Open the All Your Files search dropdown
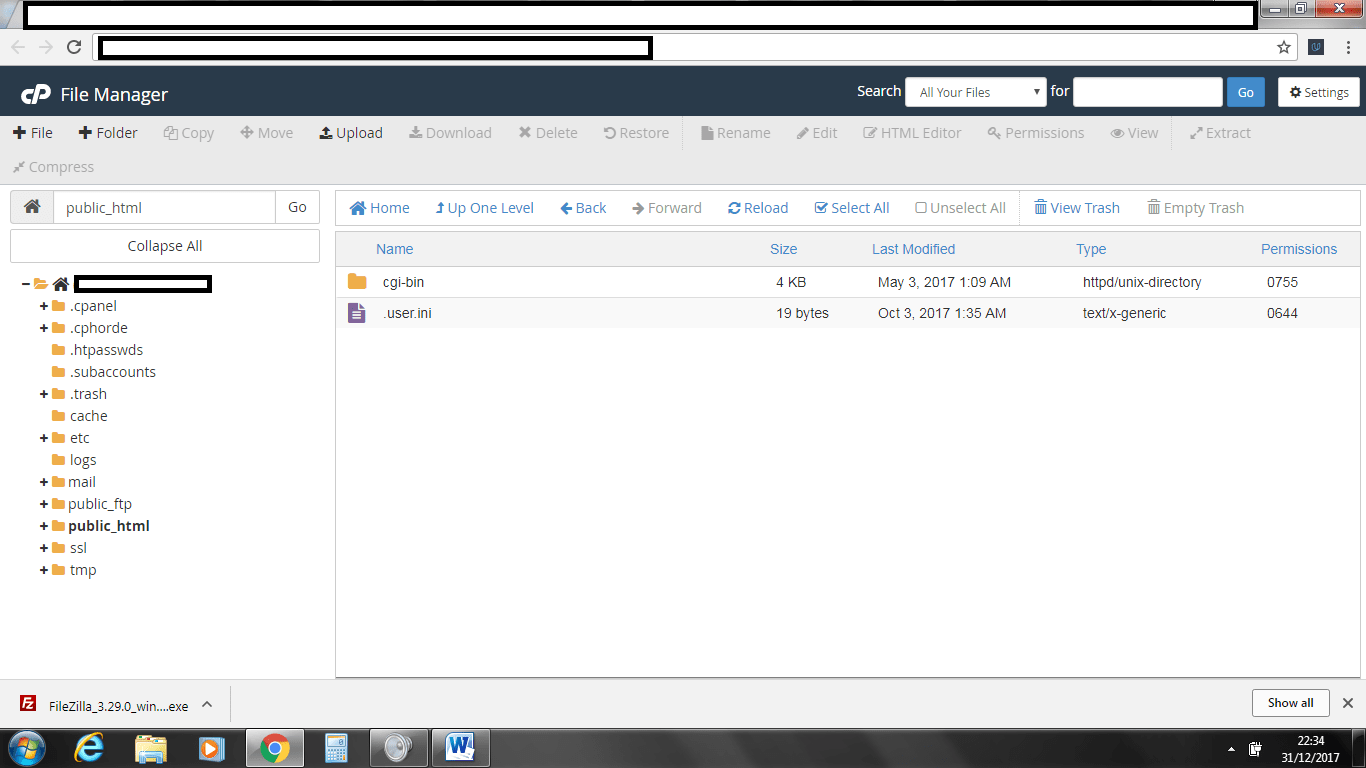1366x768 pixels. pyautogui.click(x=975, y=92)
